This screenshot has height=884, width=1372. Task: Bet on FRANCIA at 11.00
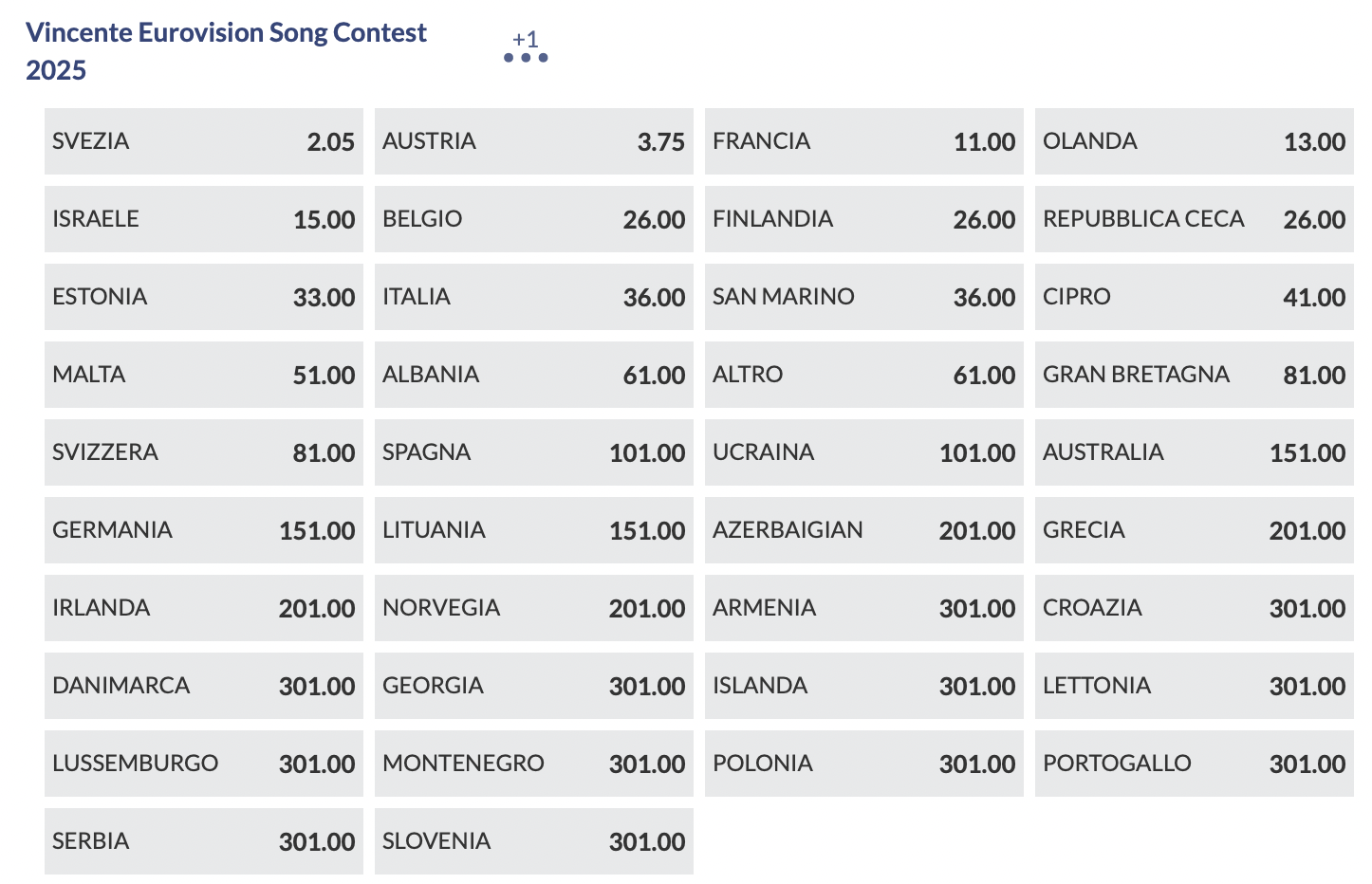click(x=863, y=141)
